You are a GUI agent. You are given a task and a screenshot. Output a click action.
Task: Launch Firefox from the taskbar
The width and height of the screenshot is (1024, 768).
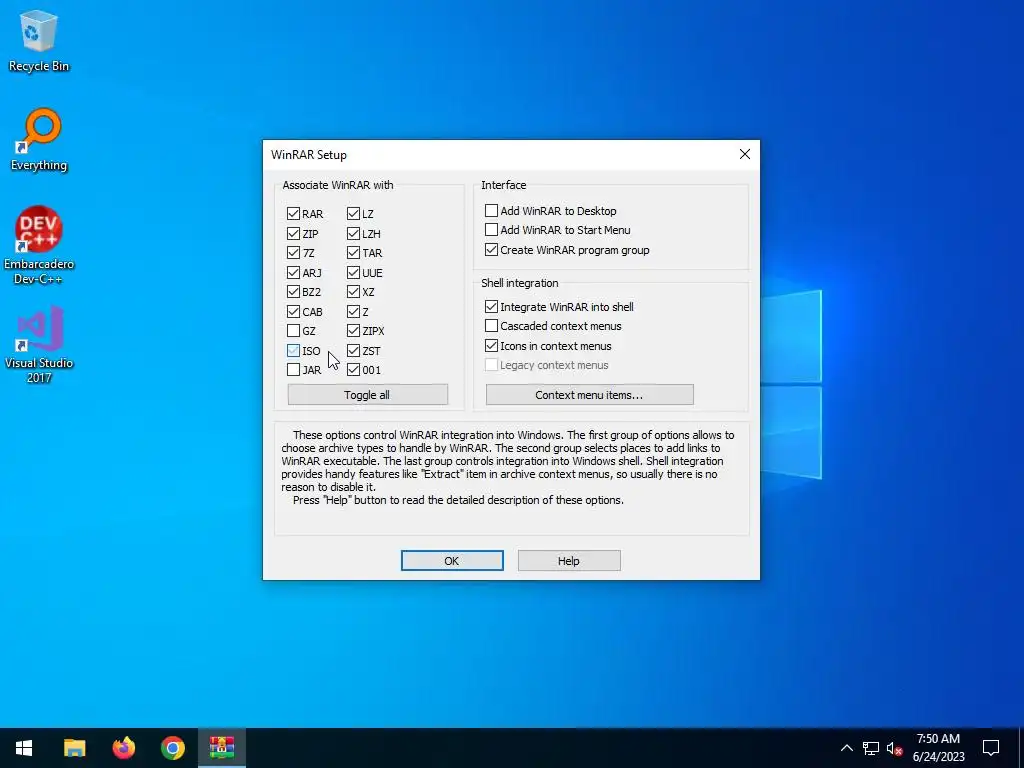[x=123, y=748]
